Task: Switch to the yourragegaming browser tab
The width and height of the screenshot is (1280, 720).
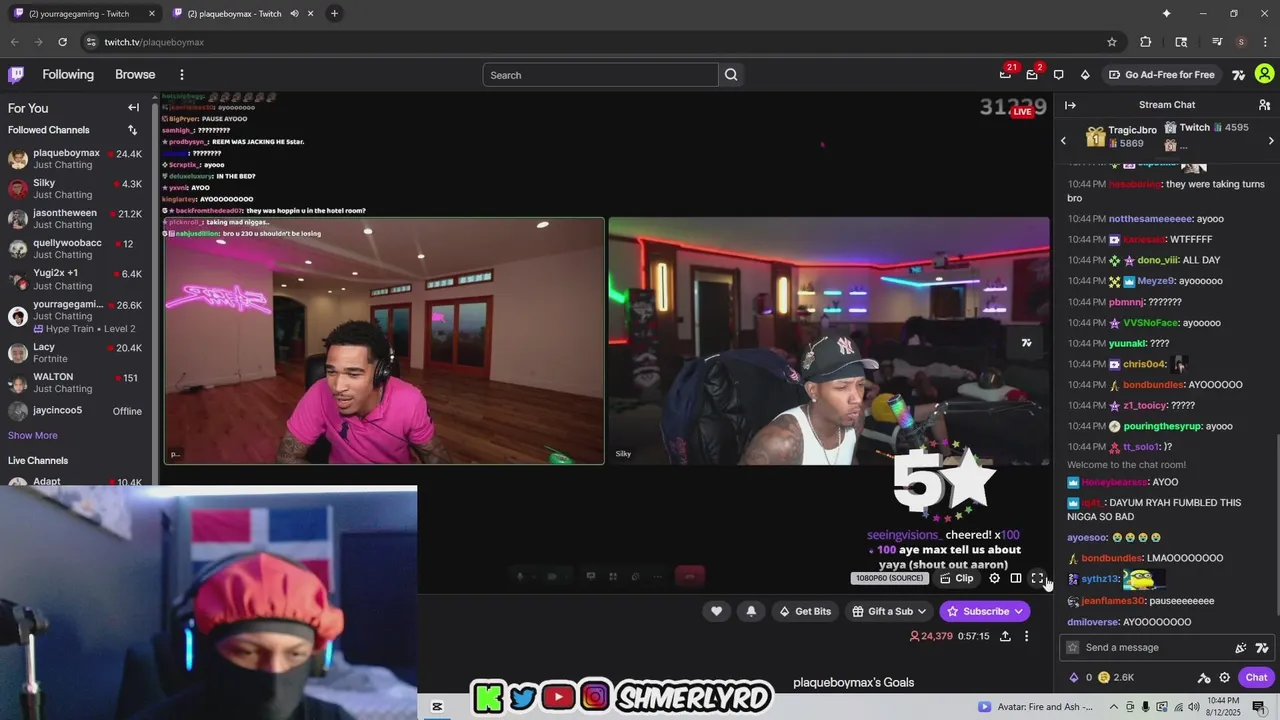Action: [x=85, y=14]
